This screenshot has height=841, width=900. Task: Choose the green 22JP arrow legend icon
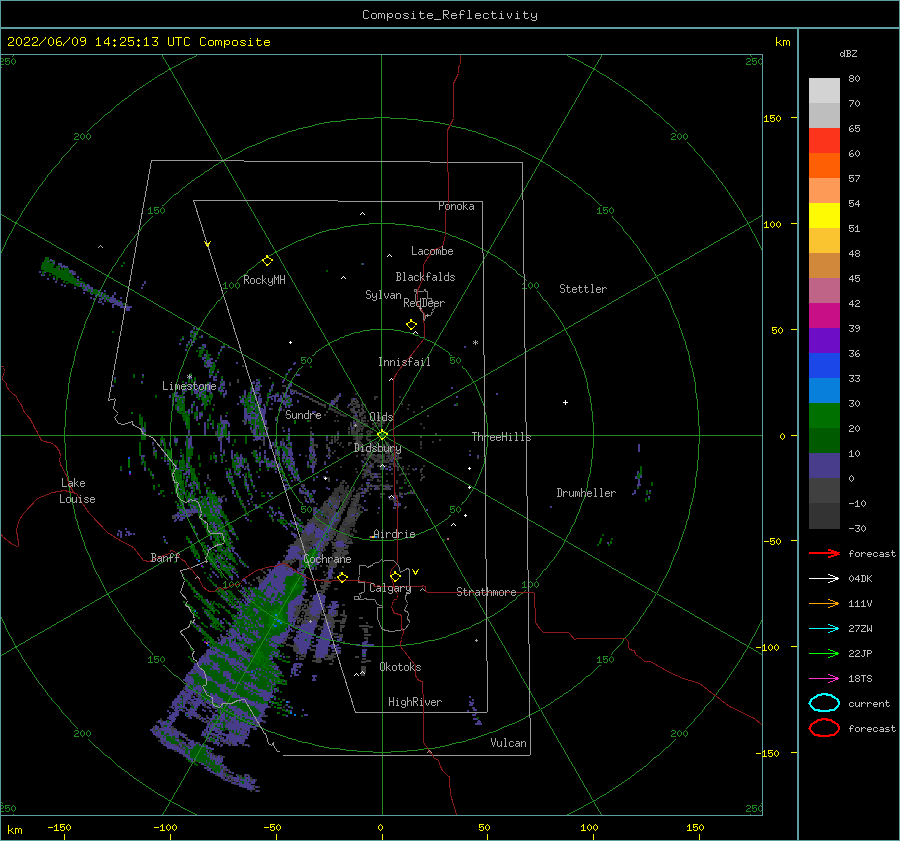[824, 653]
